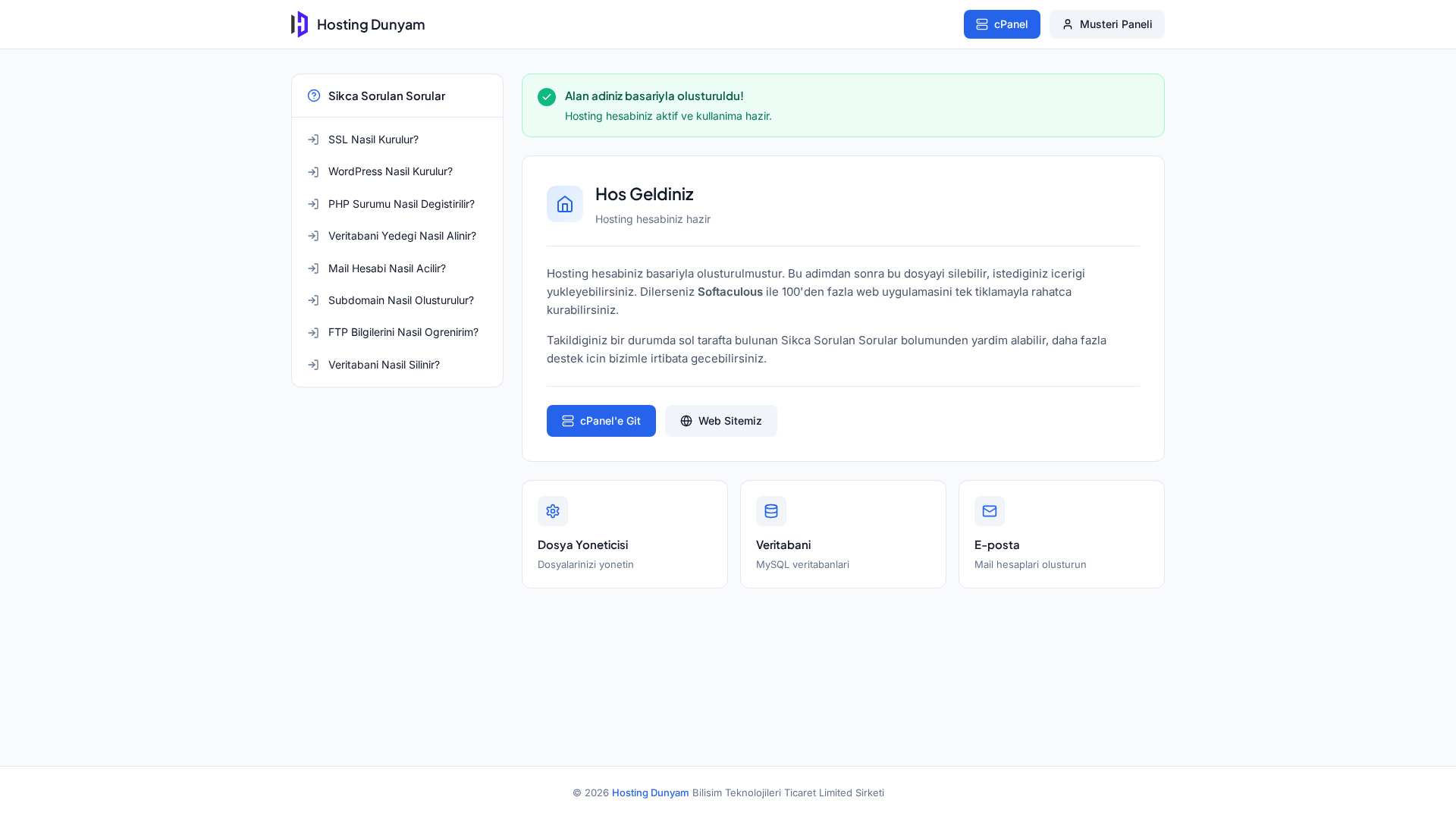This screenshot has height=819, width=1456.
Task: Click 'Mail hesaplari olusturun' description text
Action: (1031, 565)
